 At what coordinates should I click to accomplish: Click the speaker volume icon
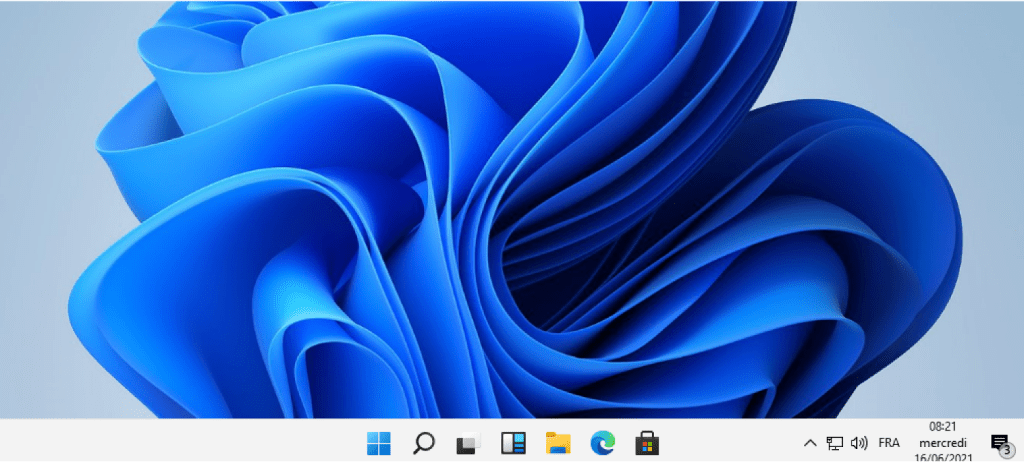pos(858,442)
